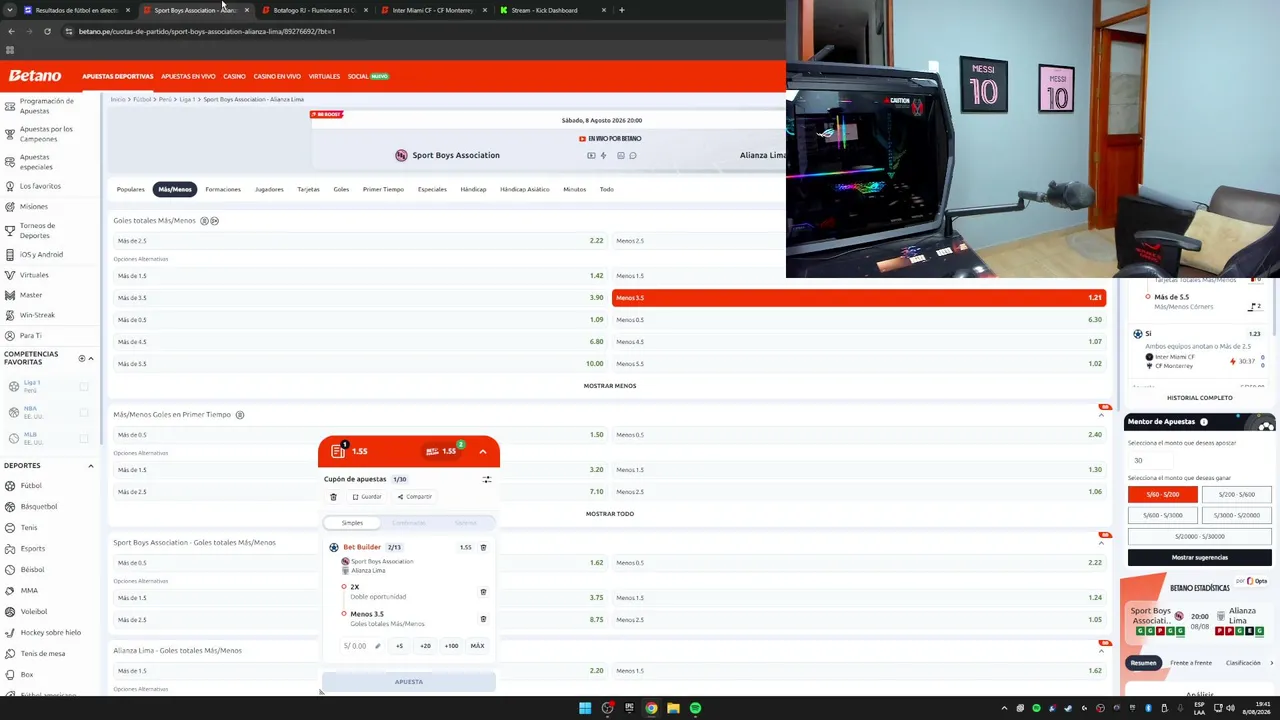The width and height of the screenshot is (1280, 720).
Task: Click the Mostrar sugerencias button
Action: pyautogui.click(x=1200, y=557)
